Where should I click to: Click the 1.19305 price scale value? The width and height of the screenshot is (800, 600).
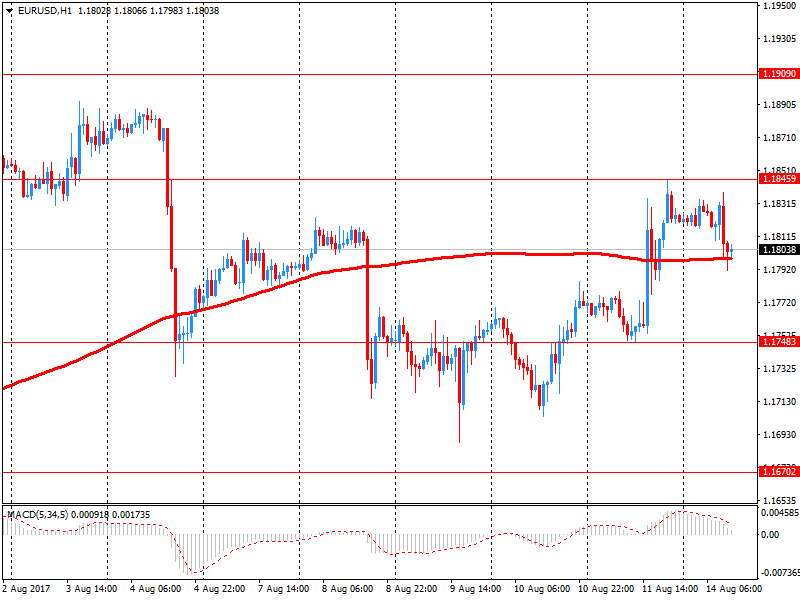coord(780,39)
